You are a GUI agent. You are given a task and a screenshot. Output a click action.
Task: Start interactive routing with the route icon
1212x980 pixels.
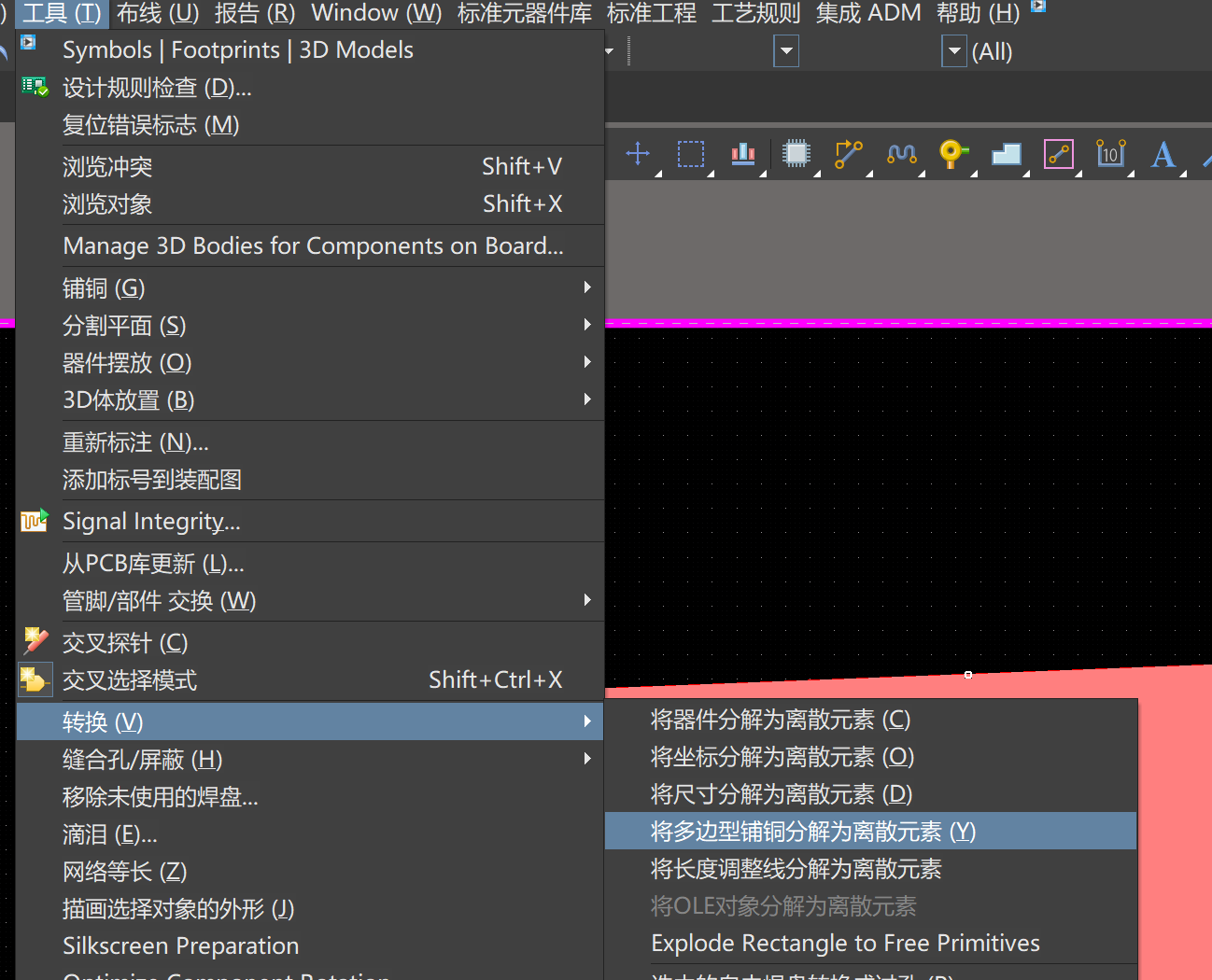pos(848,154)
